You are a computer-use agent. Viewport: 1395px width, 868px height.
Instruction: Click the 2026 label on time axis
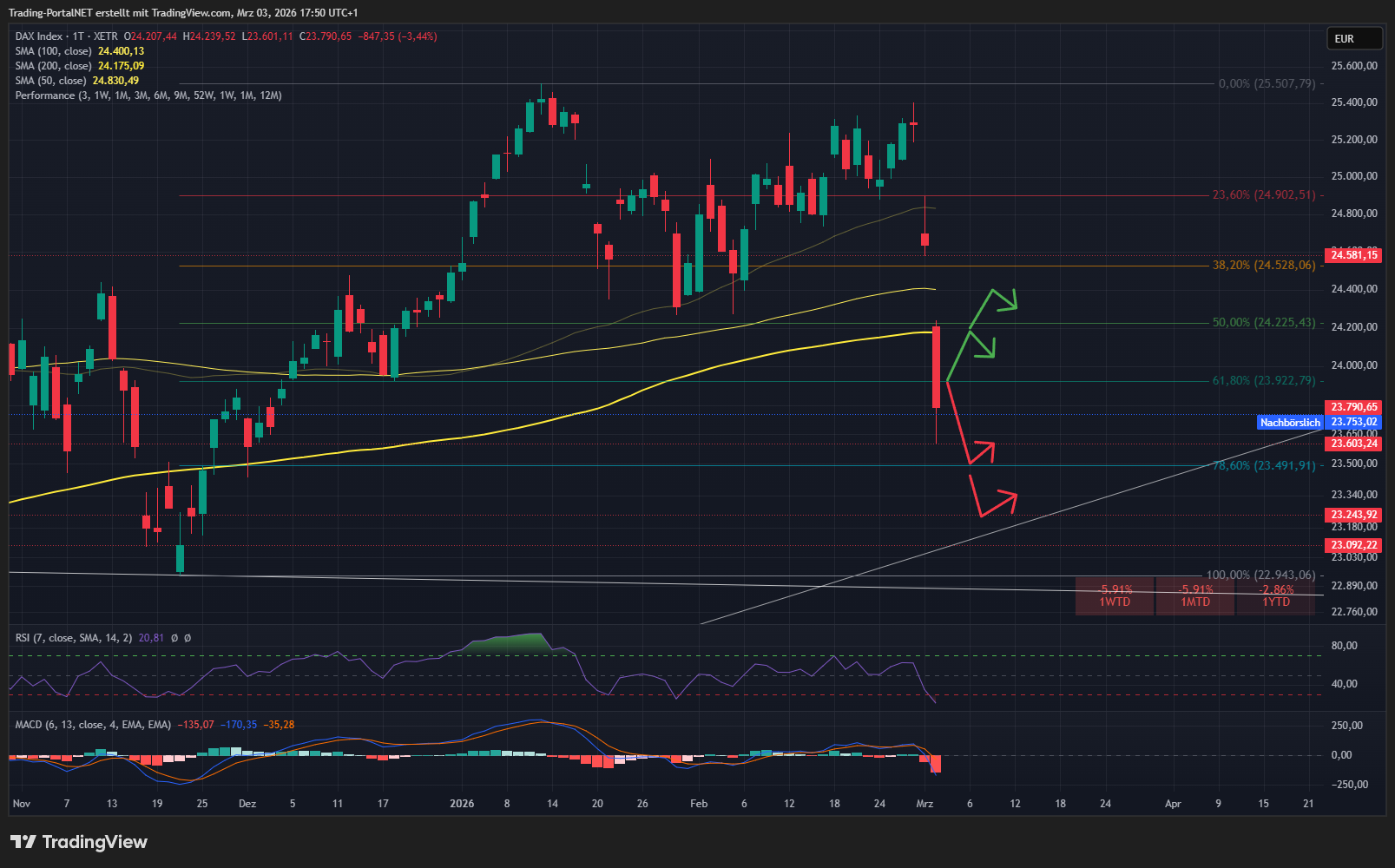pyautogui.click(x=462, y=804)
